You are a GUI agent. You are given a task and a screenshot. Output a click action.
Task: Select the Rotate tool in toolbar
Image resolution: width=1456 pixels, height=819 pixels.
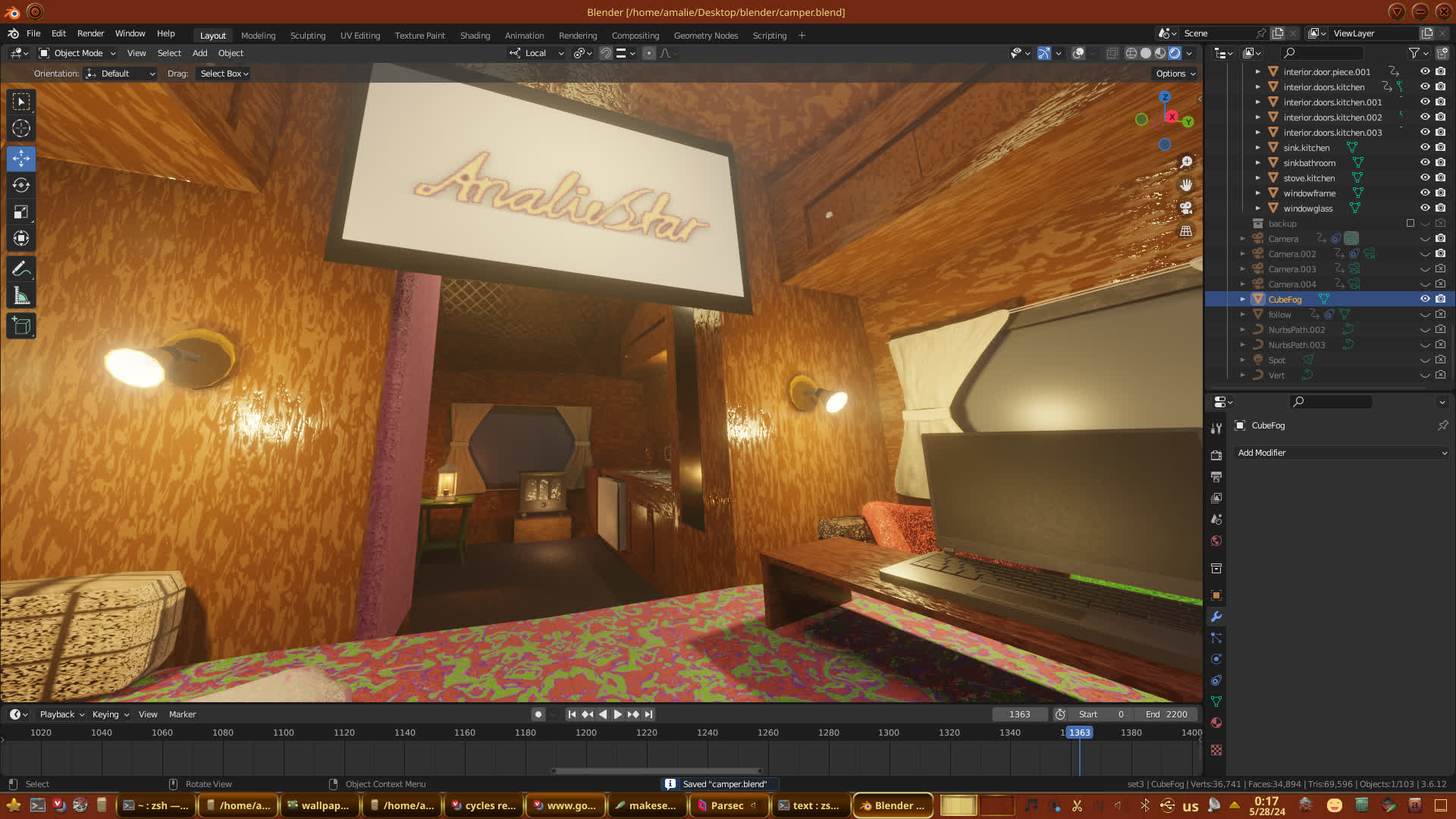click(21, 185)
